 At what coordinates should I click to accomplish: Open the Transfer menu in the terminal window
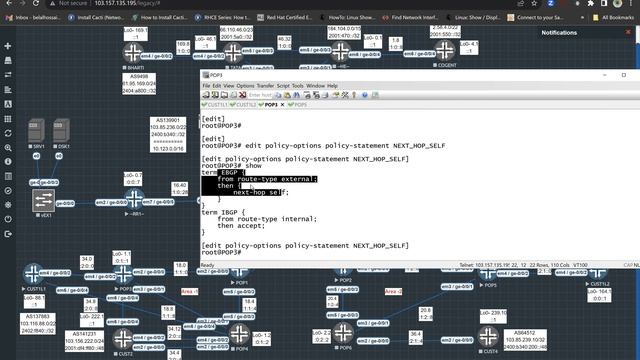click(265, 86)
